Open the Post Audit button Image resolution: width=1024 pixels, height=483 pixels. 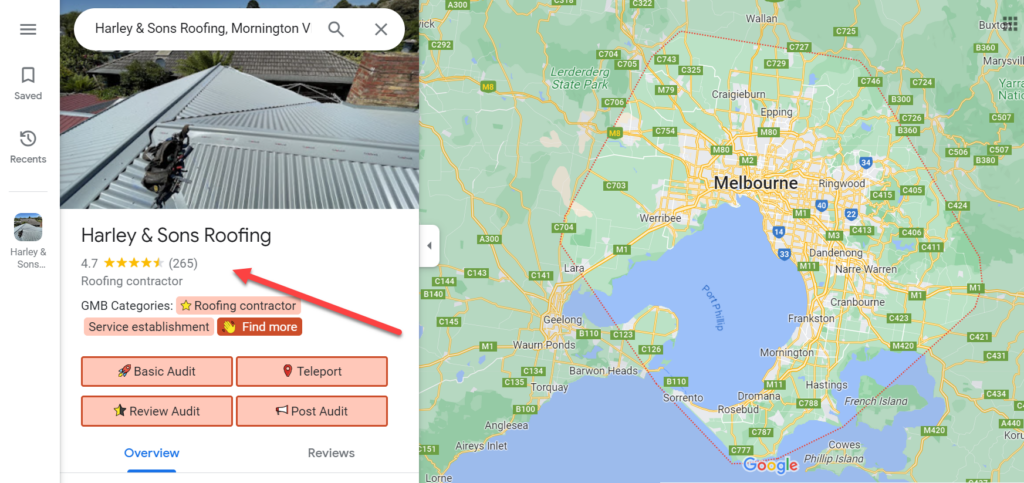point(312,411)
